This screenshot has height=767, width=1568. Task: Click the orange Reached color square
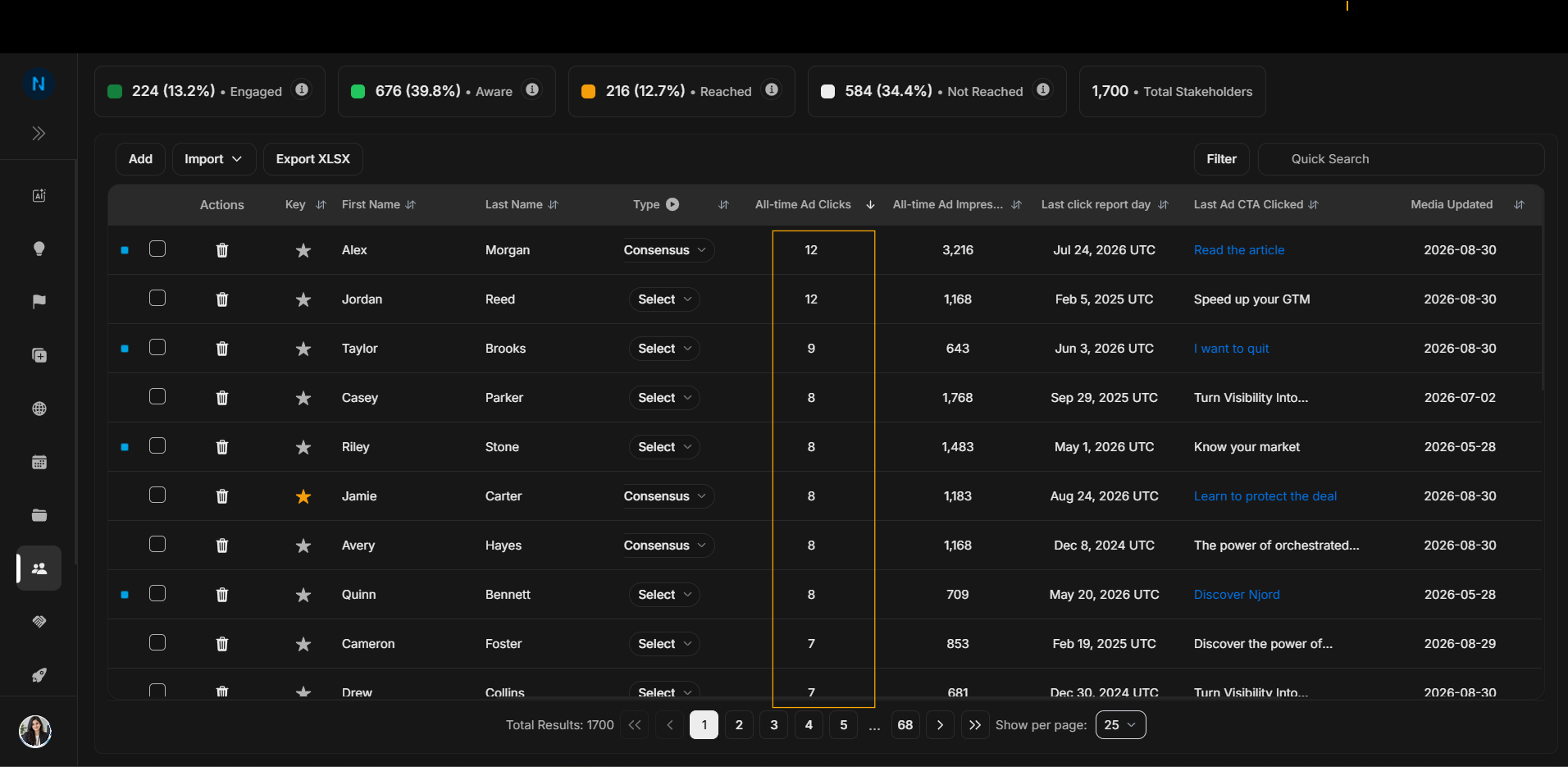588,91
